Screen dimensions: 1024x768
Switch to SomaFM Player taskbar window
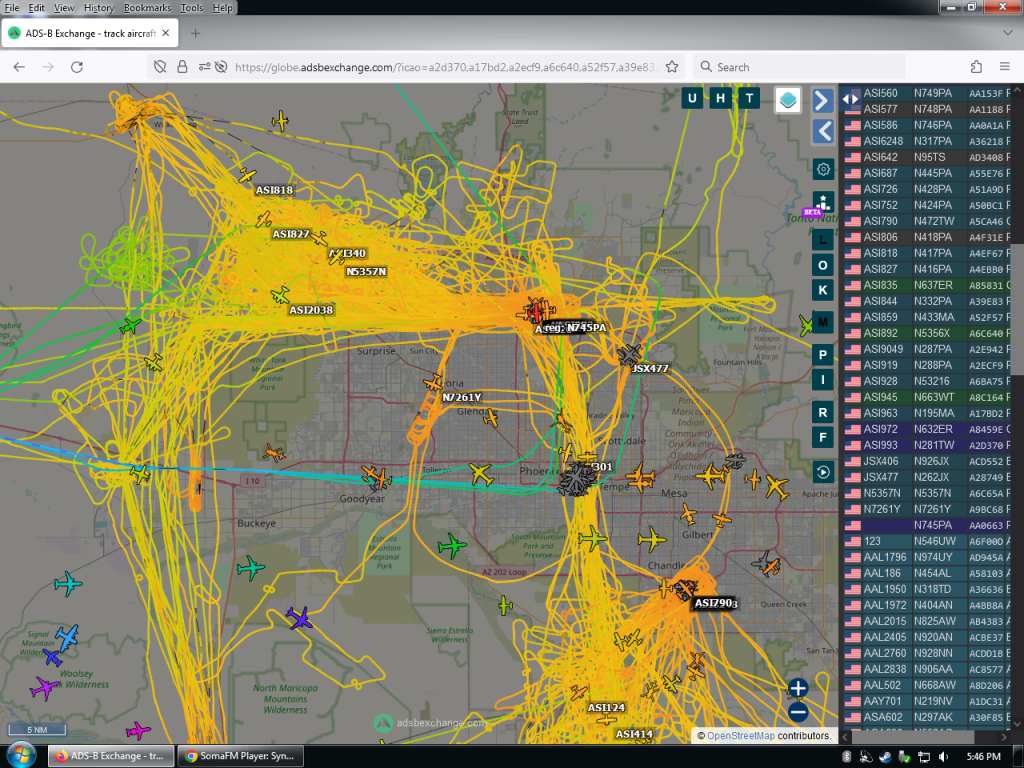tap(240, 756)
